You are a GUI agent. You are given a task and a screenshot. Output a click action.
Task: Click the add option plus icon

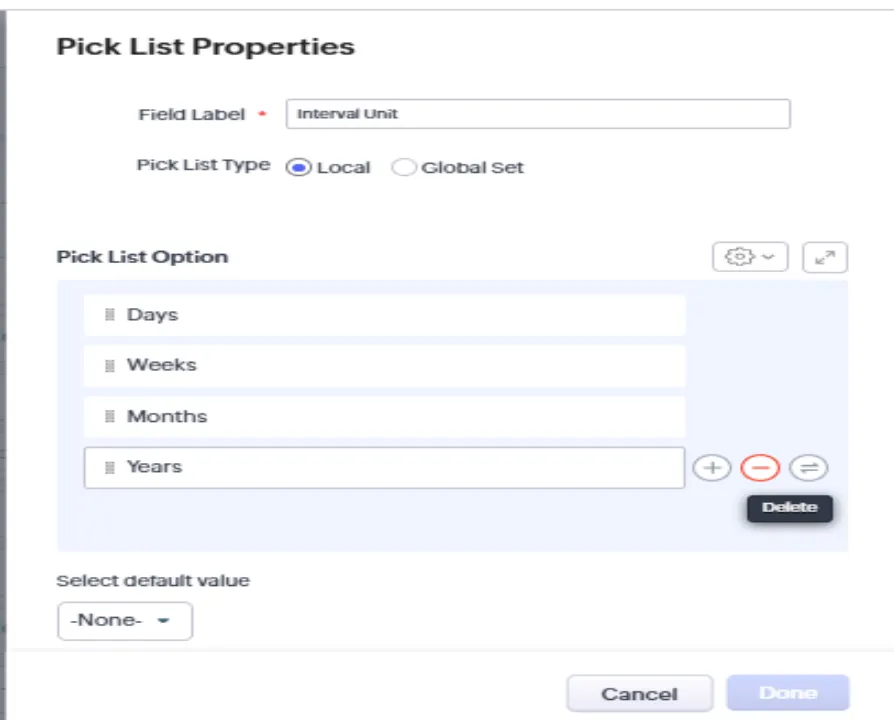712,468
